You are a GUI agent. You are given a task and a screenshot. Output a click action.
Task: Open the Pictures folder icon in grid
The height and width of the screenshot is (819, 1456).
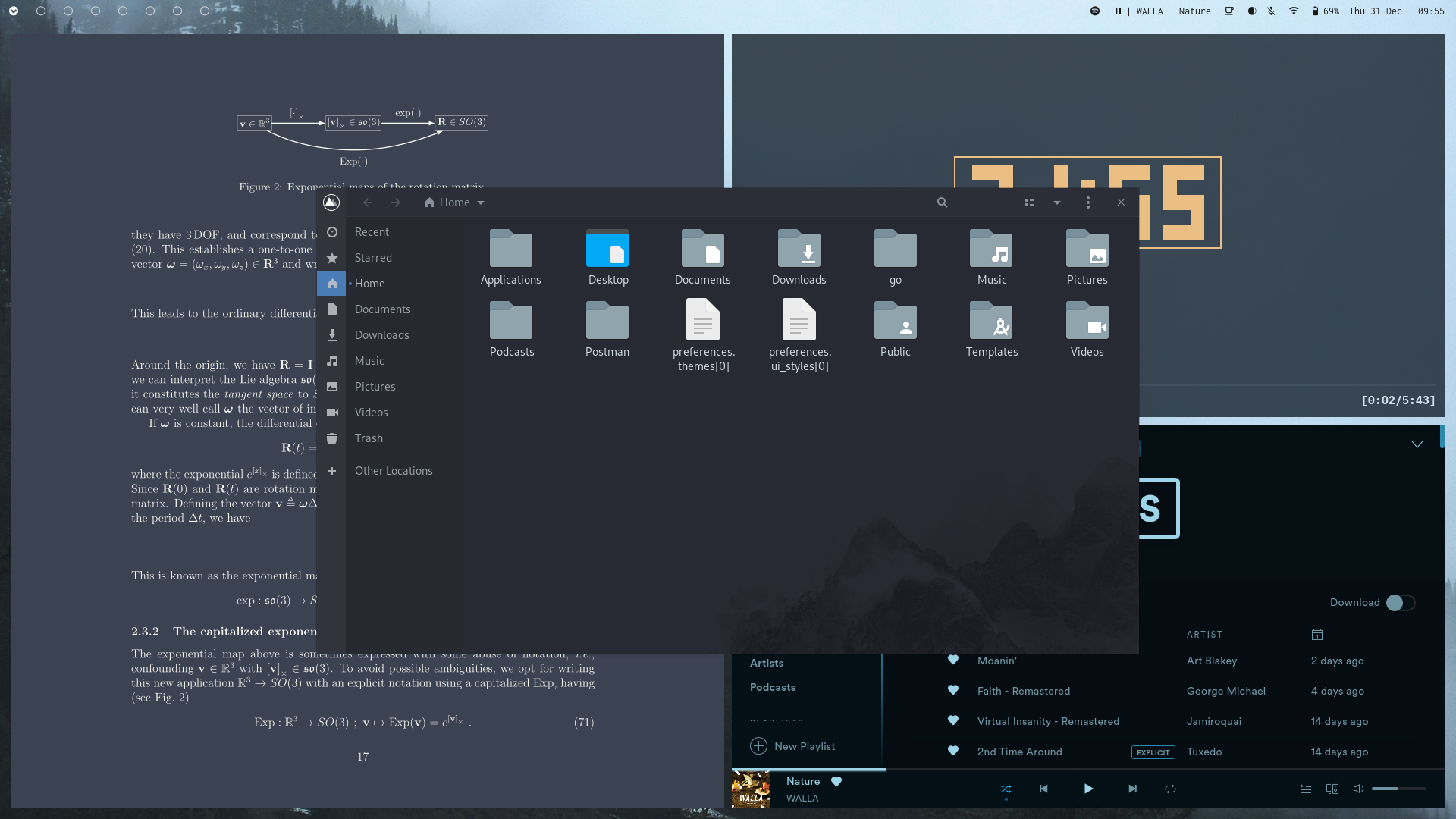coord(1087,257)
